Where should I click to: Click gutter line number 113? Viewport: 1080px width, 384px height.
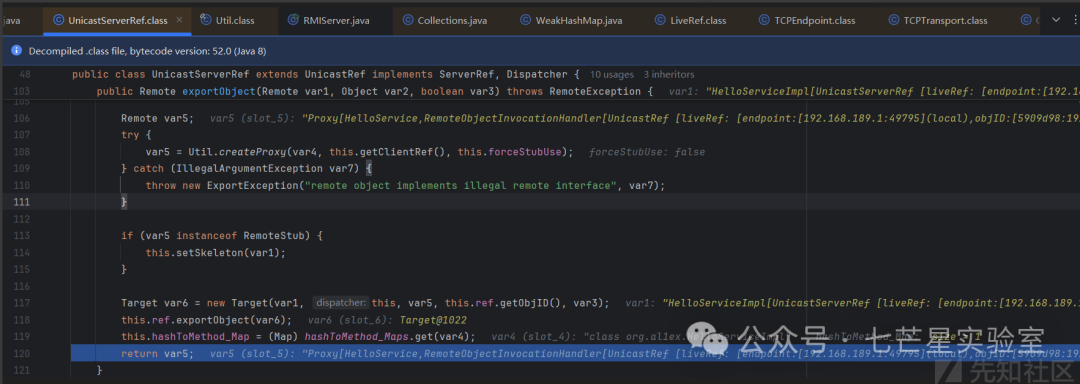tap(22, 235)
